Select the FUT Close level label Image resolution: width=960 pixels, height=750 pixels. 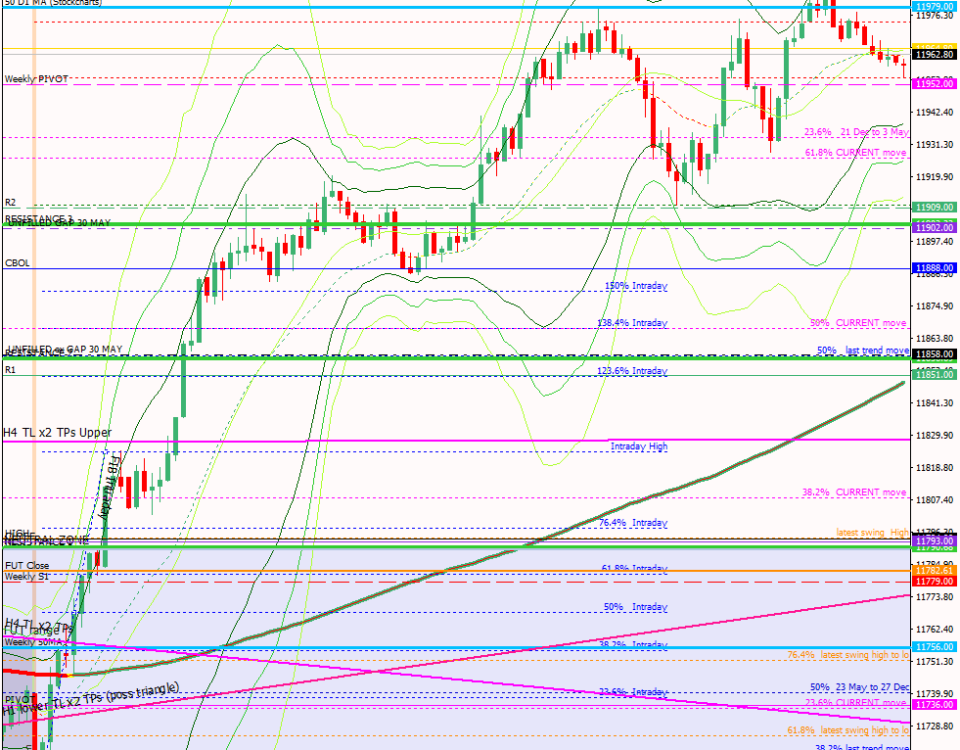pyautogui.click(x=27, y=566)
